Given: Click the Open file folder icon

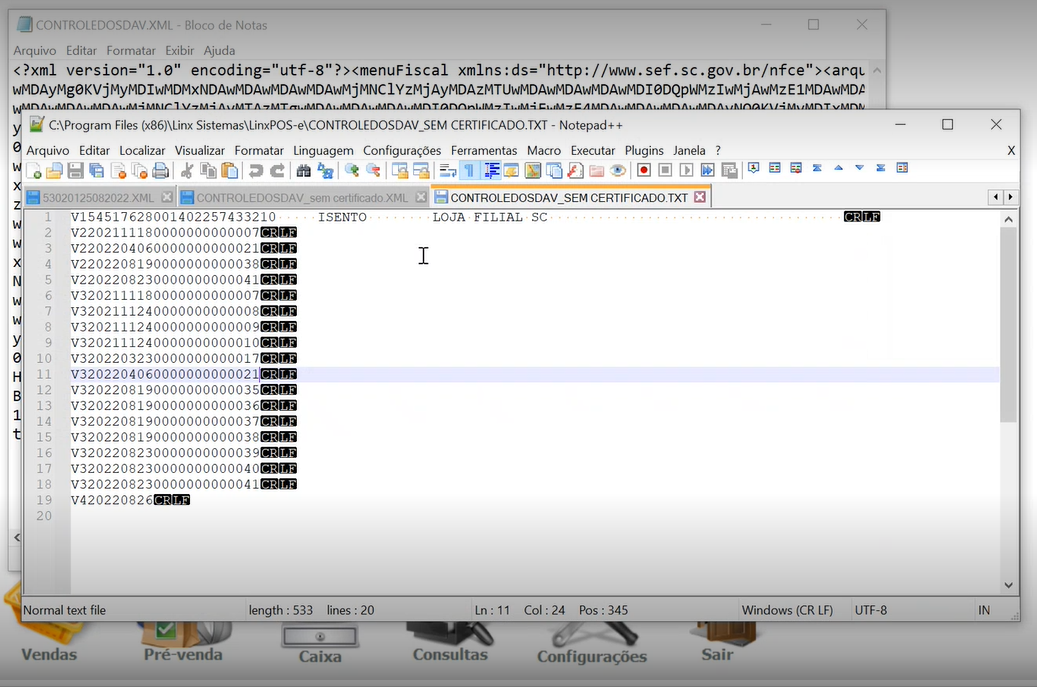Looking at the screenshot, I should click(54, 171).
